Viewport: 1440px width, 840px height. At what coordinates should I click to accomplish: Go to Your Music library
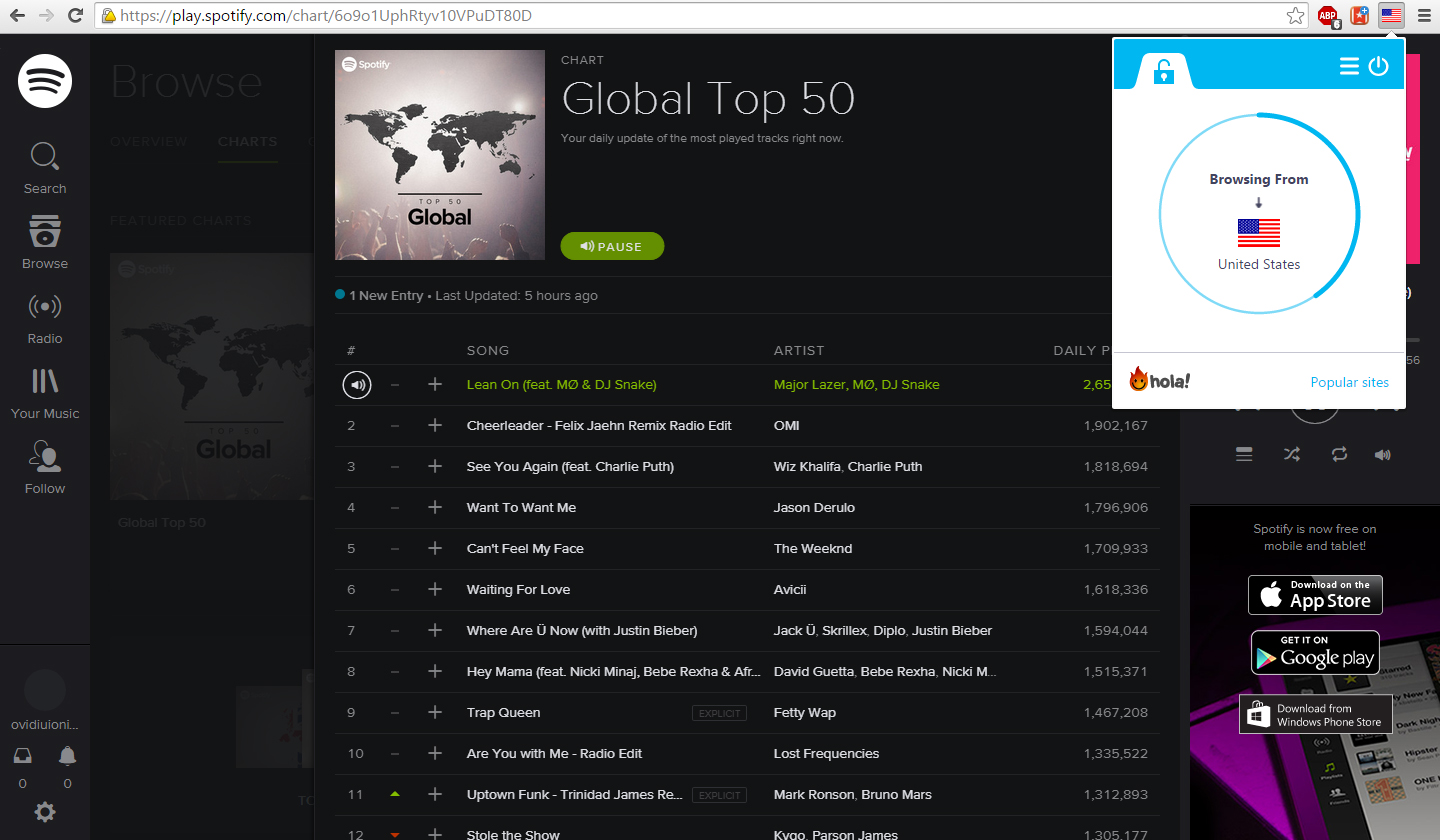coord(45,393)
